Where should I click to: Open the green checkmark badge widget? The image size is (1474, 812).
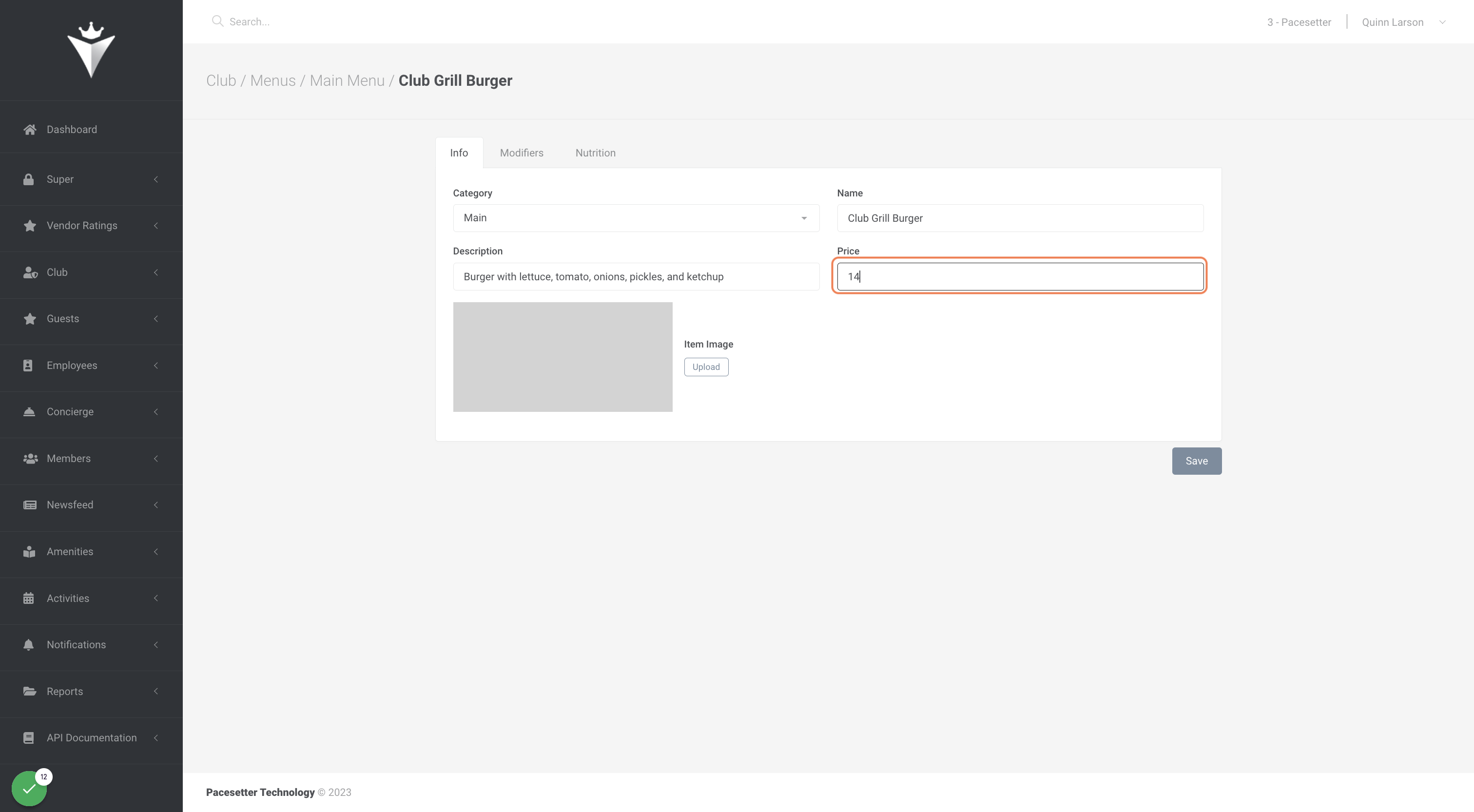pyautogui.click(x=29, y=789)
